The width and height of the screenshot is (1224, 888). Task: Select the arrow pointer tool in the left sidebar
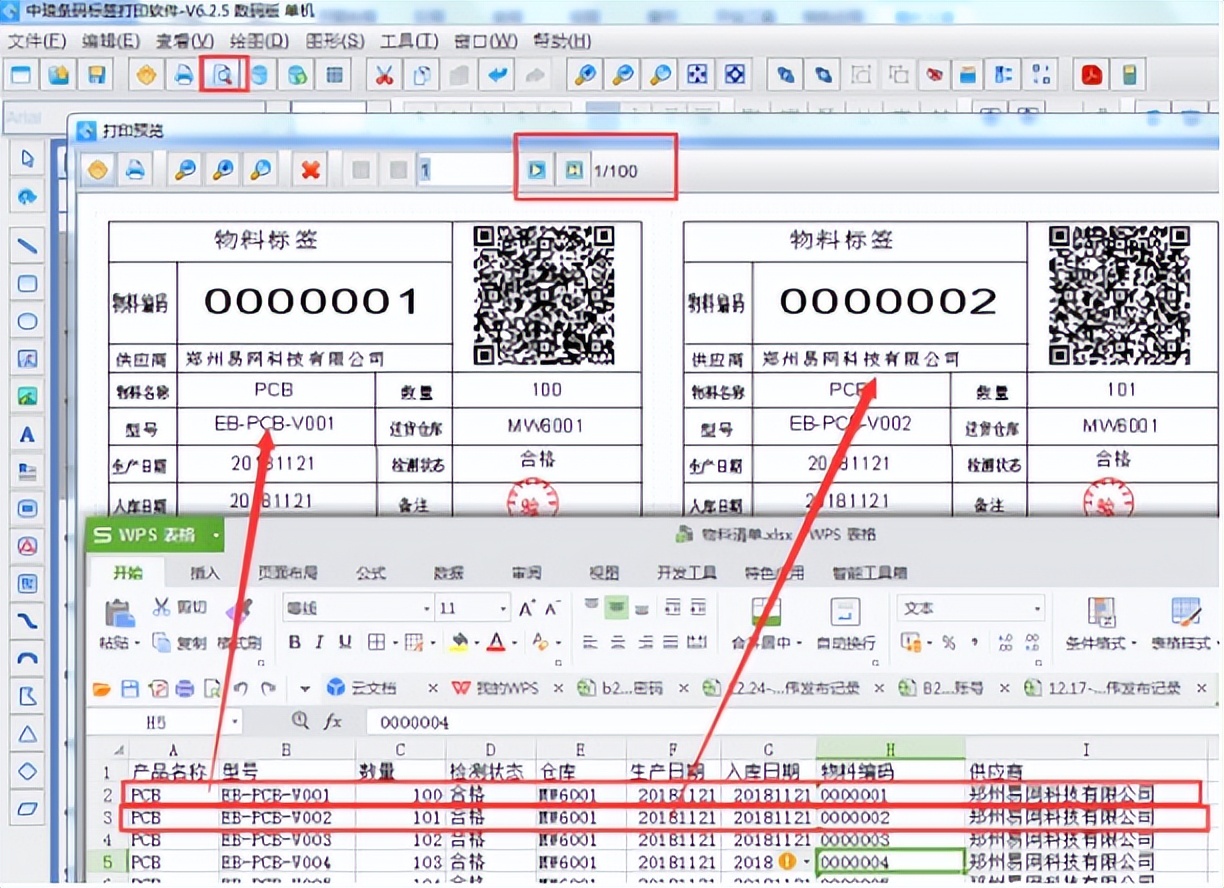pyautogui.click(x=27, y=158)
